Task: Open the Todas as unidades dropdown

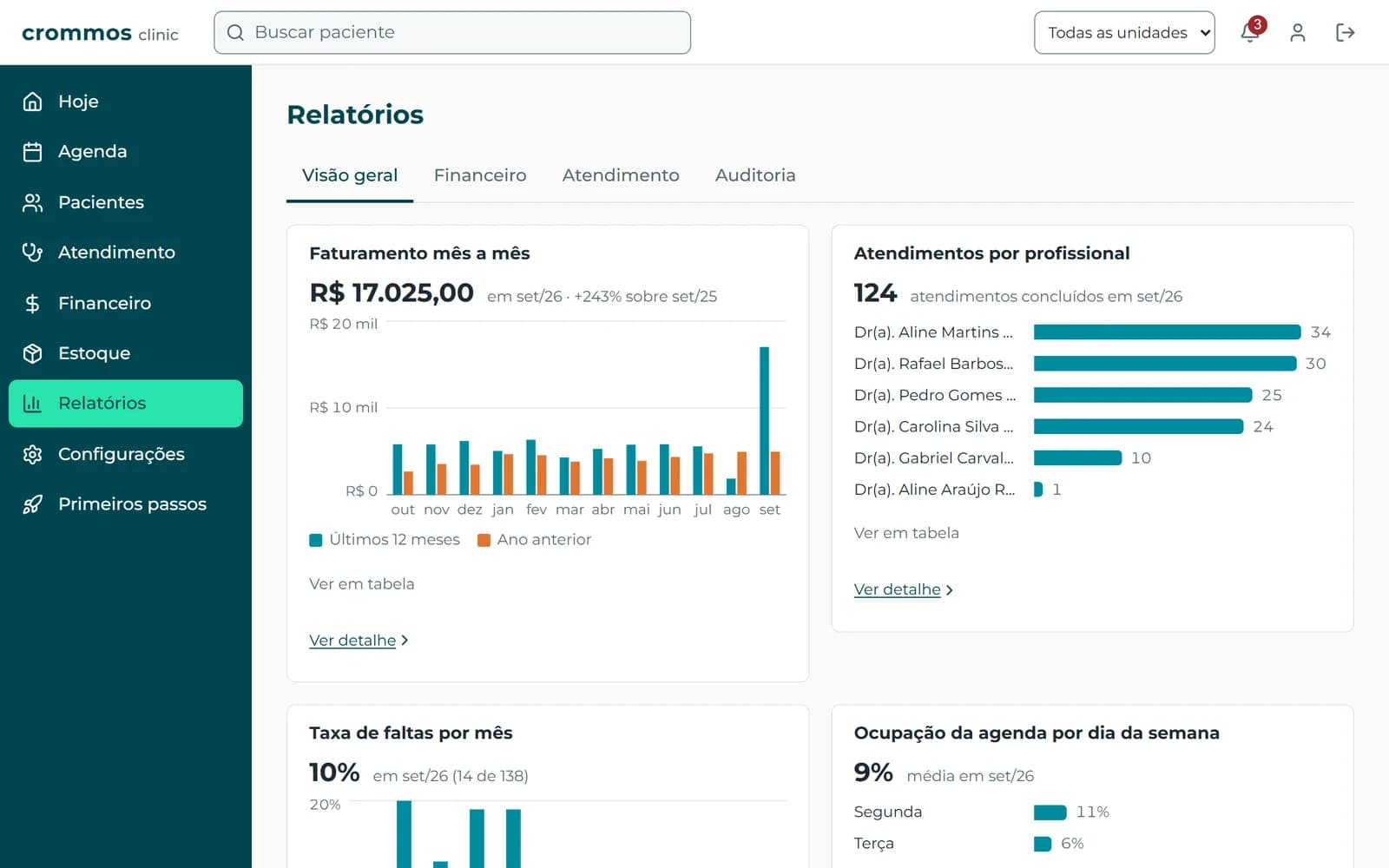Action: tap(1124, 32)
